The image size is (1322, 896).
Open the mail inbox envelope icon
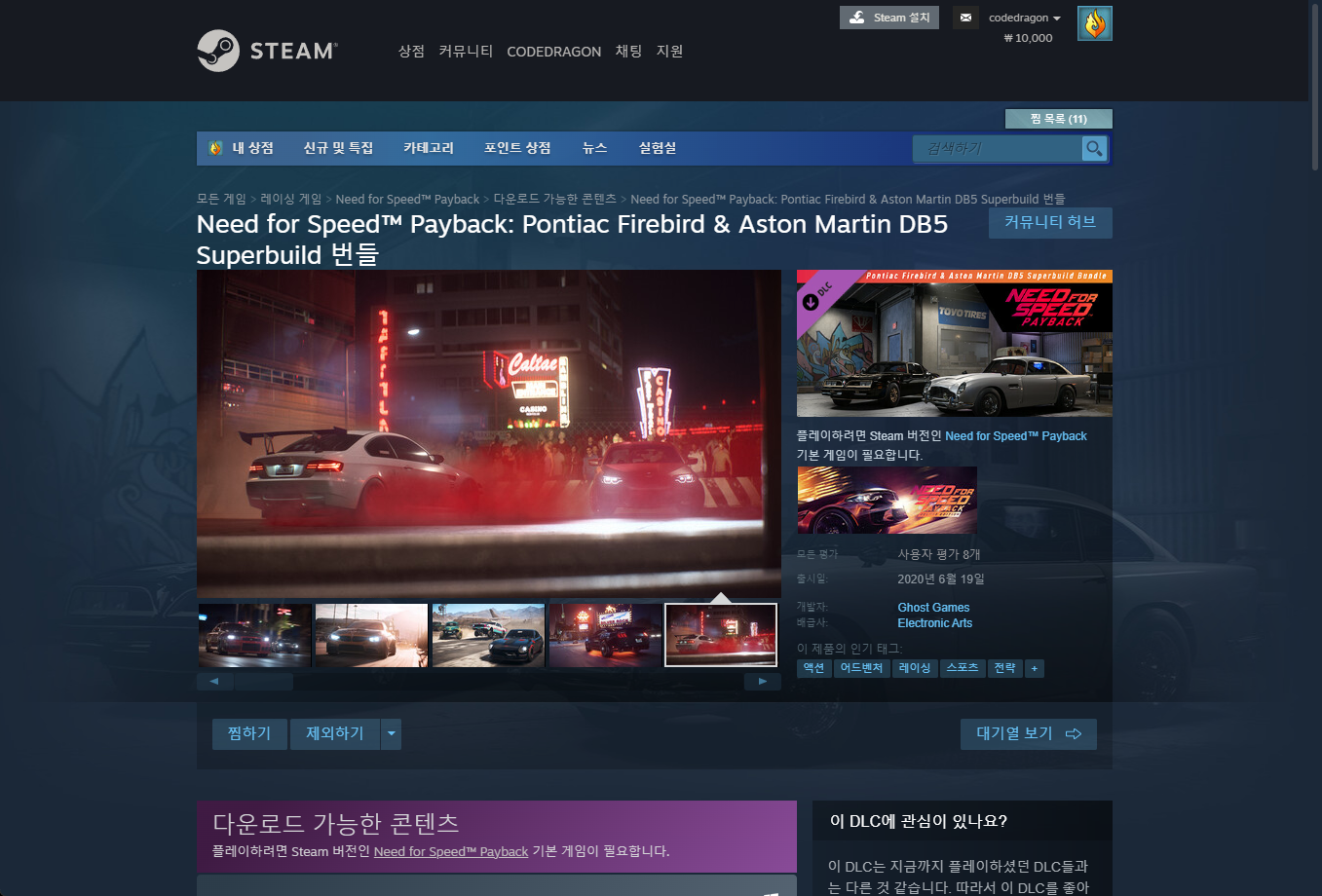(x=965, y=18)
